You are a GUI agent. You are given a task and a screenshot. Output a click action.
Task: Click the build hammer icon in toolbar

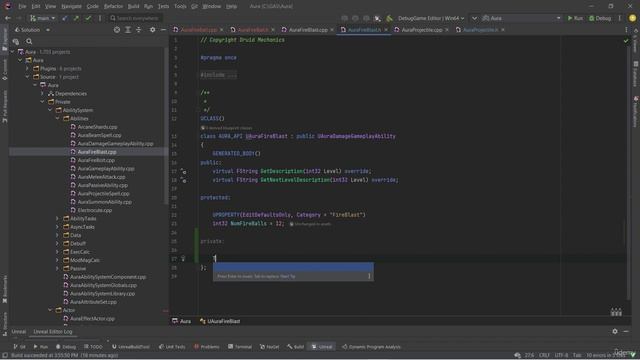tap(389, 18)
